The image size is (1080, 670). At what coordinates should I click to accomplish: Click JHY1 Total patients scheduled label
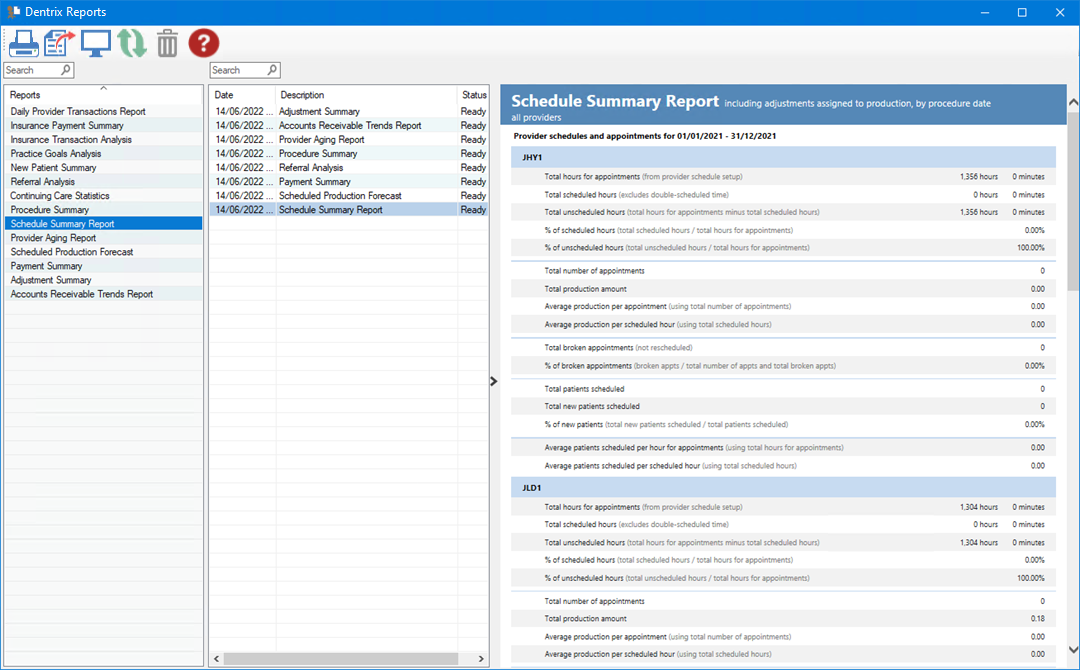tap(584, 389)
